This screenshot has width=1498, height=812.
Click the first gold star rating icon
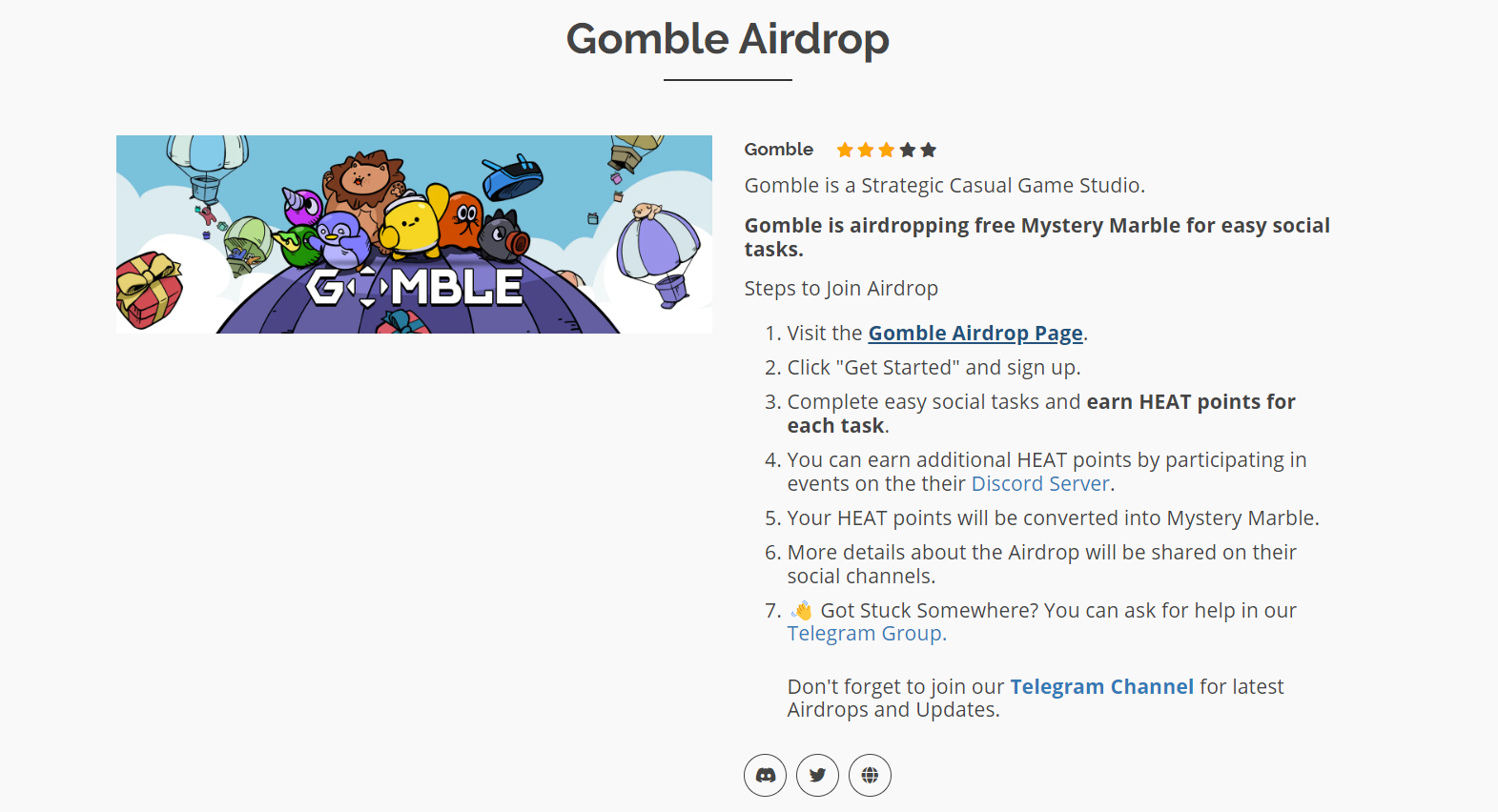(x=845, y=150)
